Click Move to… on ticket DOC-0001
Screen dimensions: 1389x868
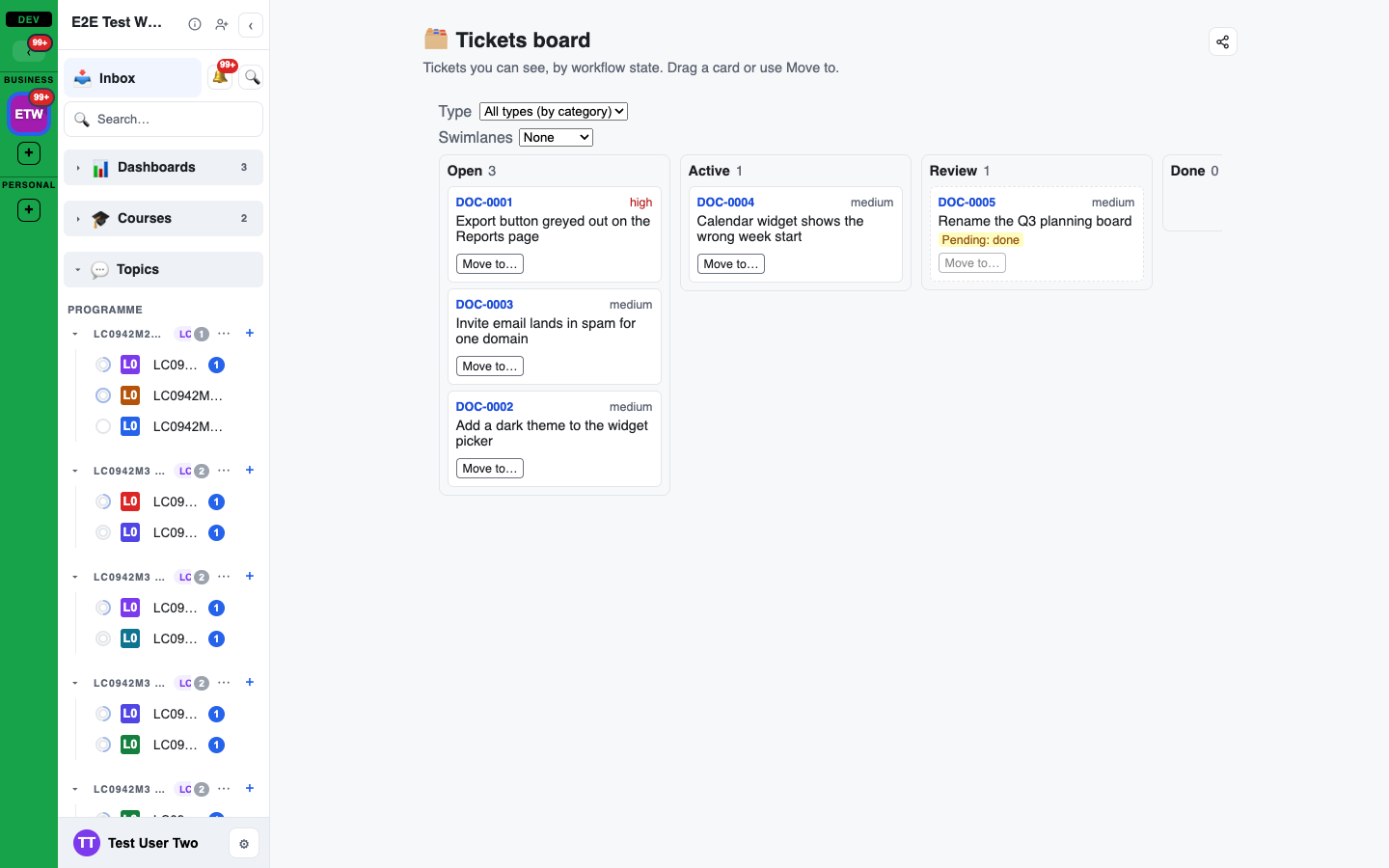pyautogui.click(x=490, y=264)
